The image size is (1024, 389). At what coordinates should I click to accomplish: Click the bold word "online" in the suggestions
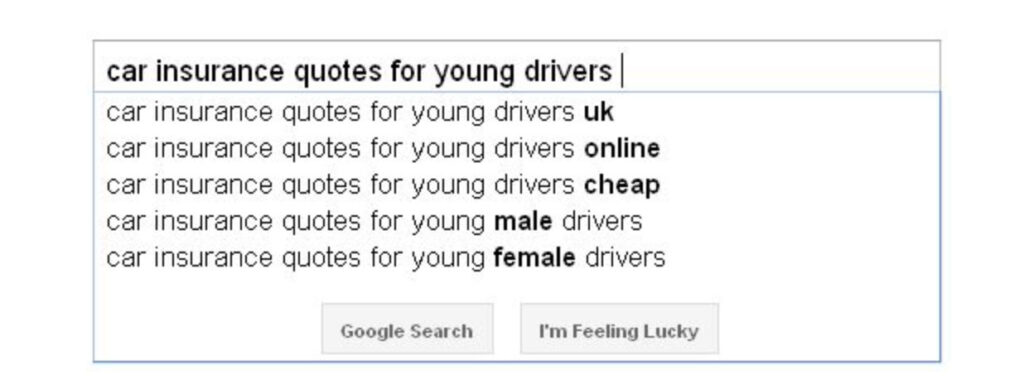coord(622,149)
